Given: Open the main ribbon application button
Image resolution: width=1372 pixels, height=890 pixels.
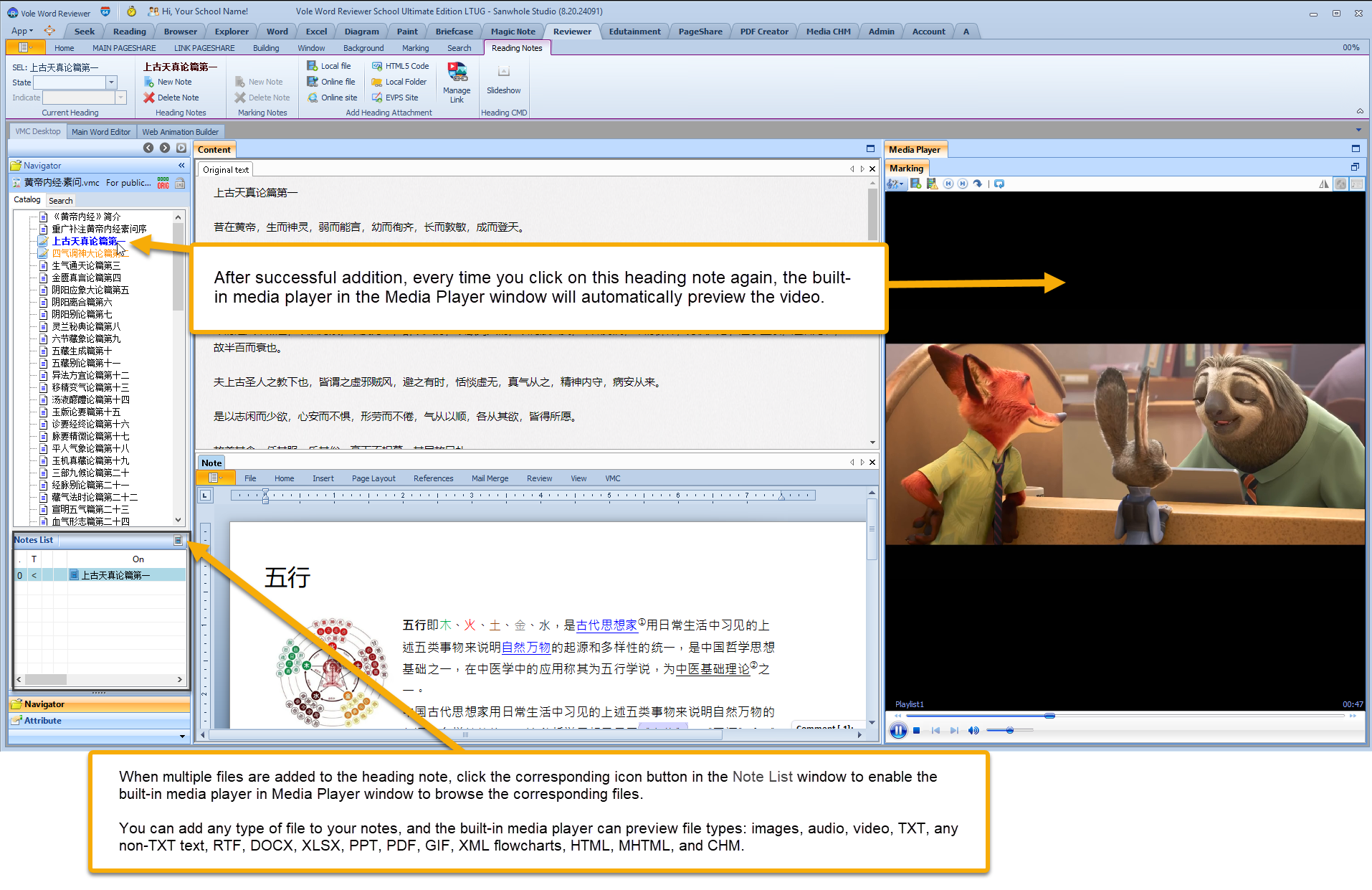Looking at the screenshot, I should pyautogui.click(x=25, y=48).
